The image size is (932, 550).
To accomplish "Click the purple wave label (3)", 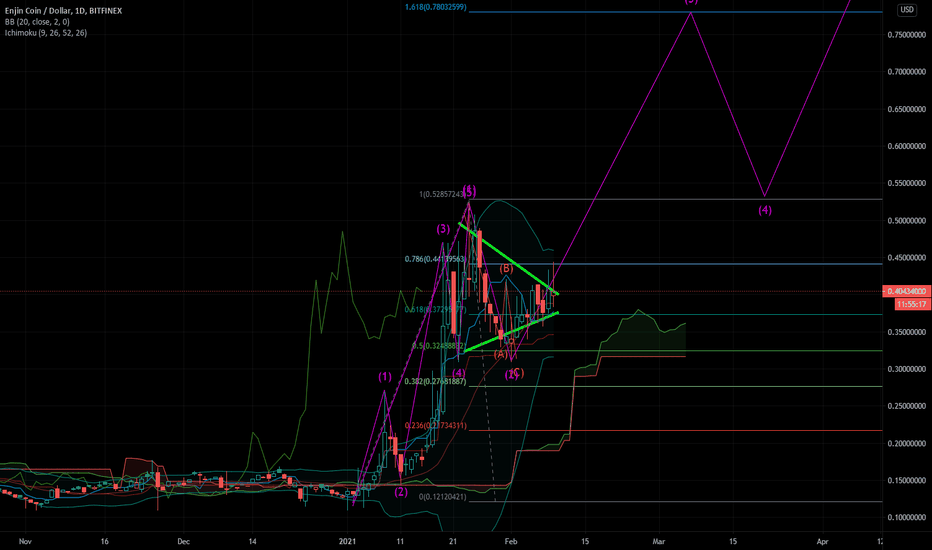I will pyautogui.click(x=443, y=228).
